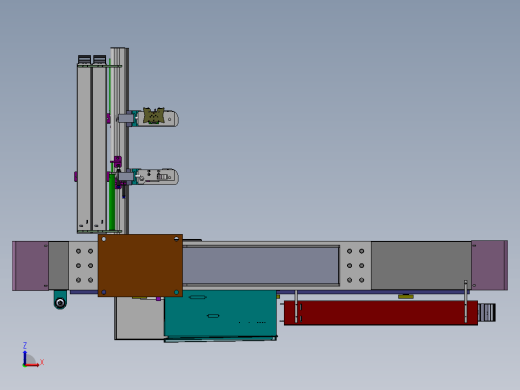The image size is (520, 390).
Task: Select the blue-gray rail channel surface
Action: pos(261,265)
